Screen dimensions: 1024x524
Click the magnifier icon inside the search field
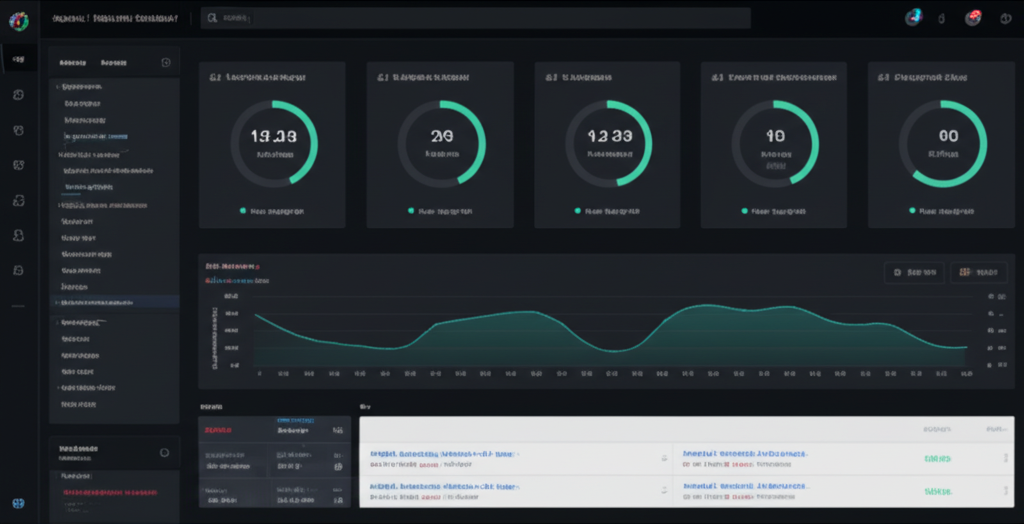pyautogui.click(x=212, y=18)
